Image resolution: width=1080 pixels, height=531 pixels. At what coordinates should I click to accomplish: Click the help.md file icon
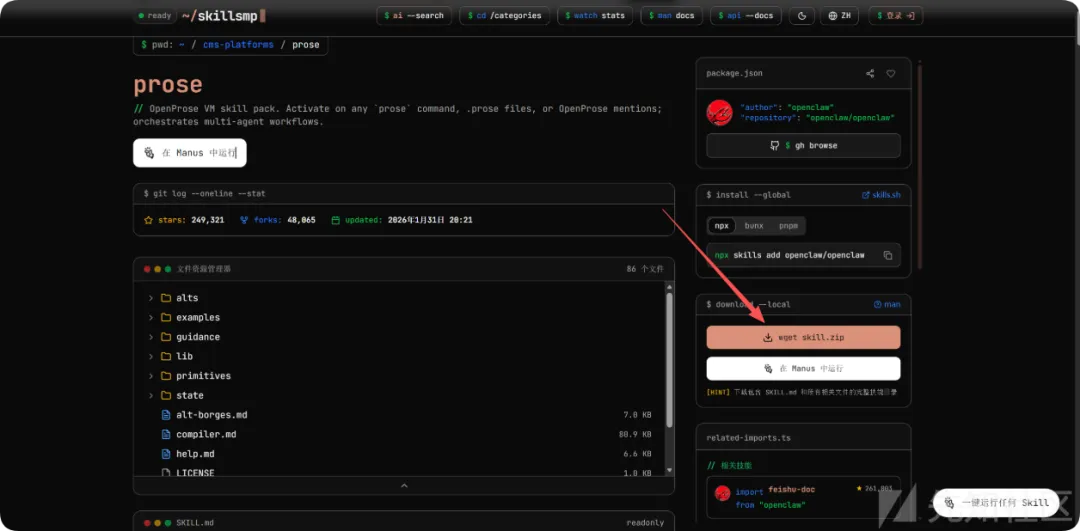coord(165,454)
